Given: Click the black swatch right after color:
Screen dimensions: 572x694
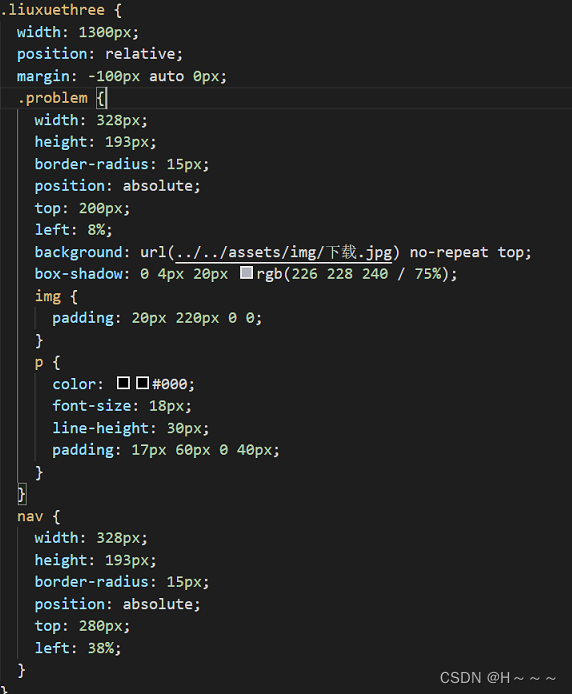Looking at the screenshot, I should point(123,383).
